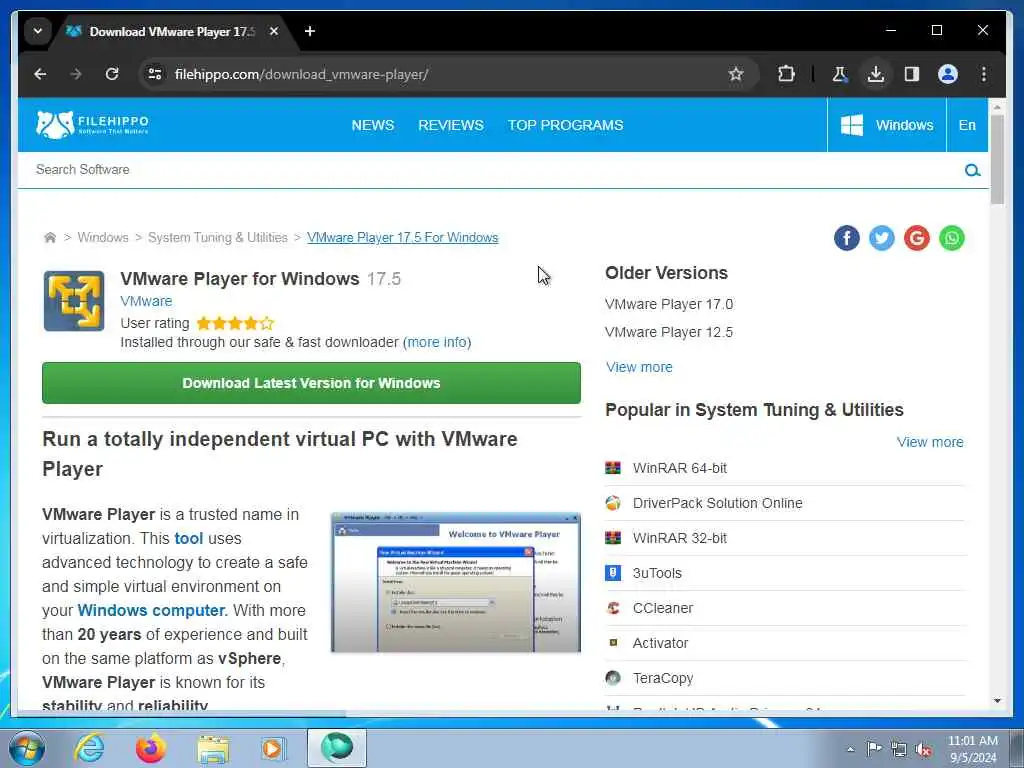
Task: Click the VMware Player app icon
Action: [x=74, y=301]
